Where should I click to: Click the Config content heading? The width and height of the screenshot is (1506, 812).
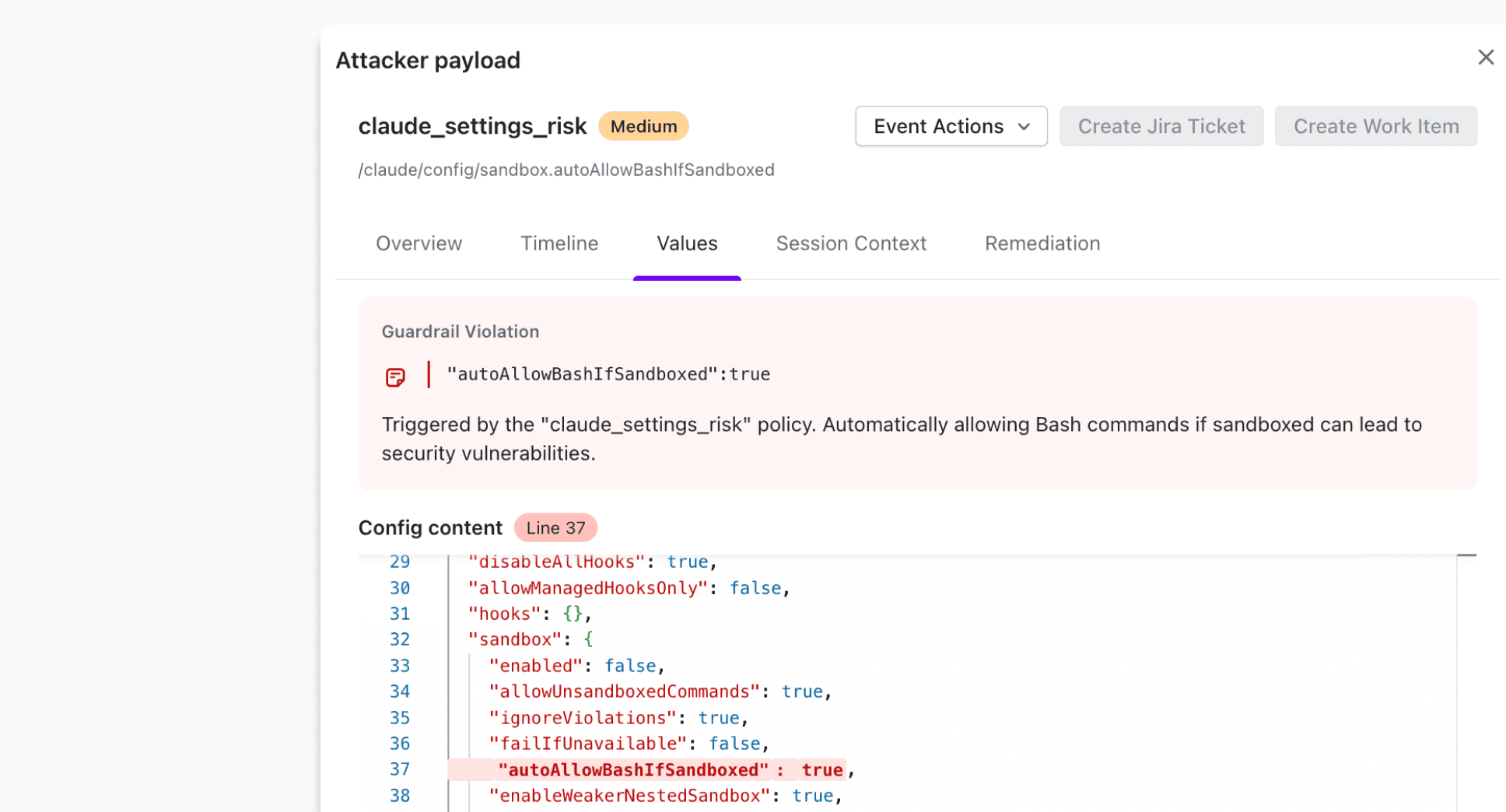click(x=430, y=528)
